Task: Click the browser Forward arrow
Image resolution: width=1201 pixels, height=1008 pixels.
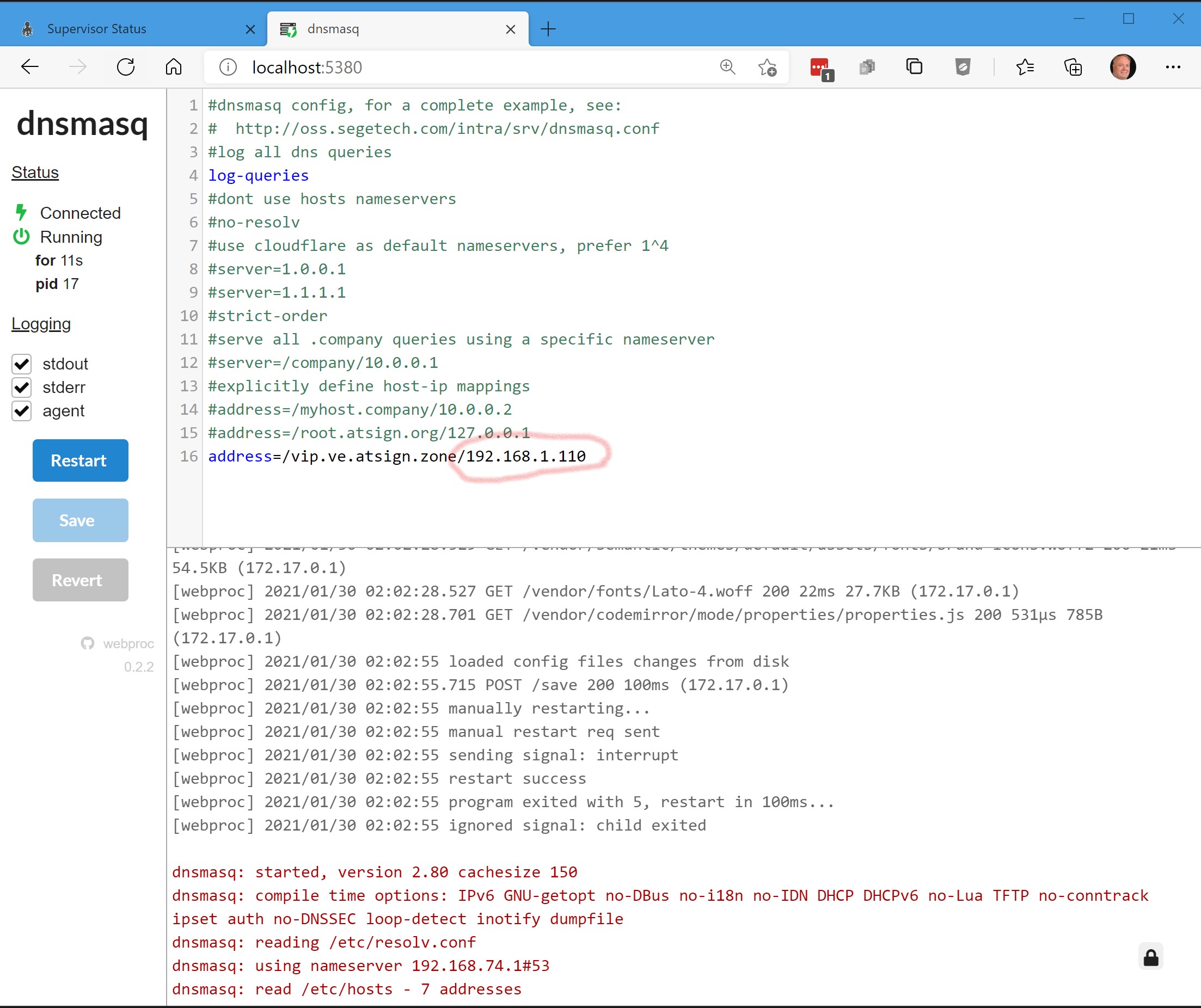Action: point(78,67)
